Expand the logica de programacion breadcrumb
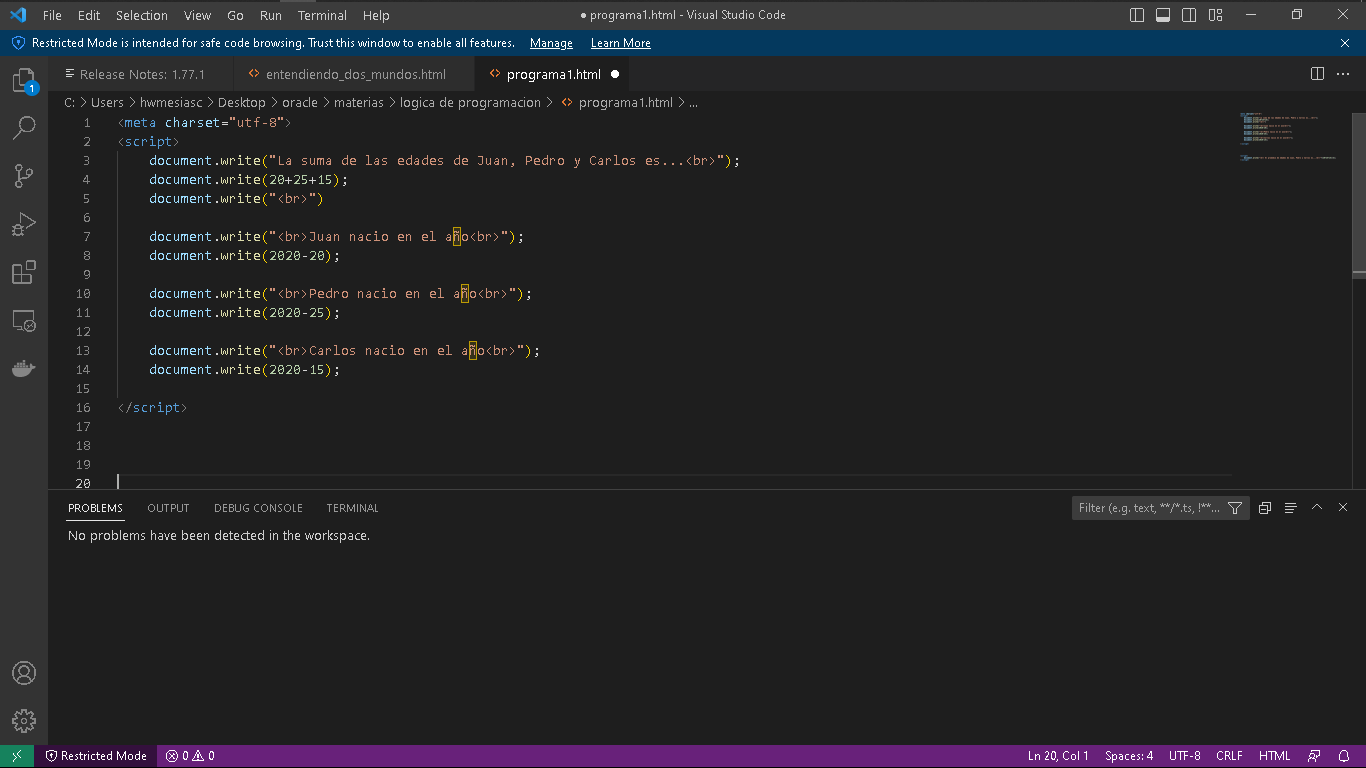Screen dimensions: 1366x768 pos(470,102)
